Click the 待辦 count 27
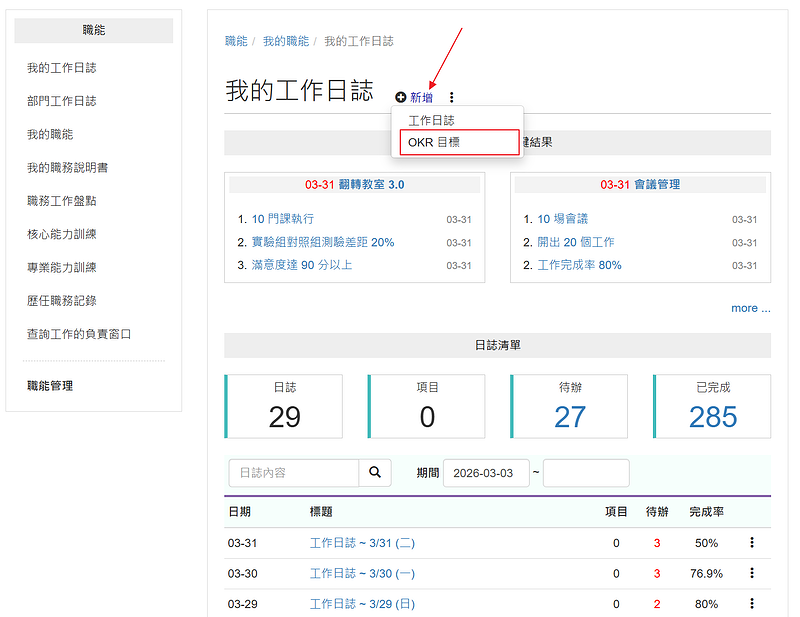The height and width of the screenshot is (617, 800). [570, 417]
